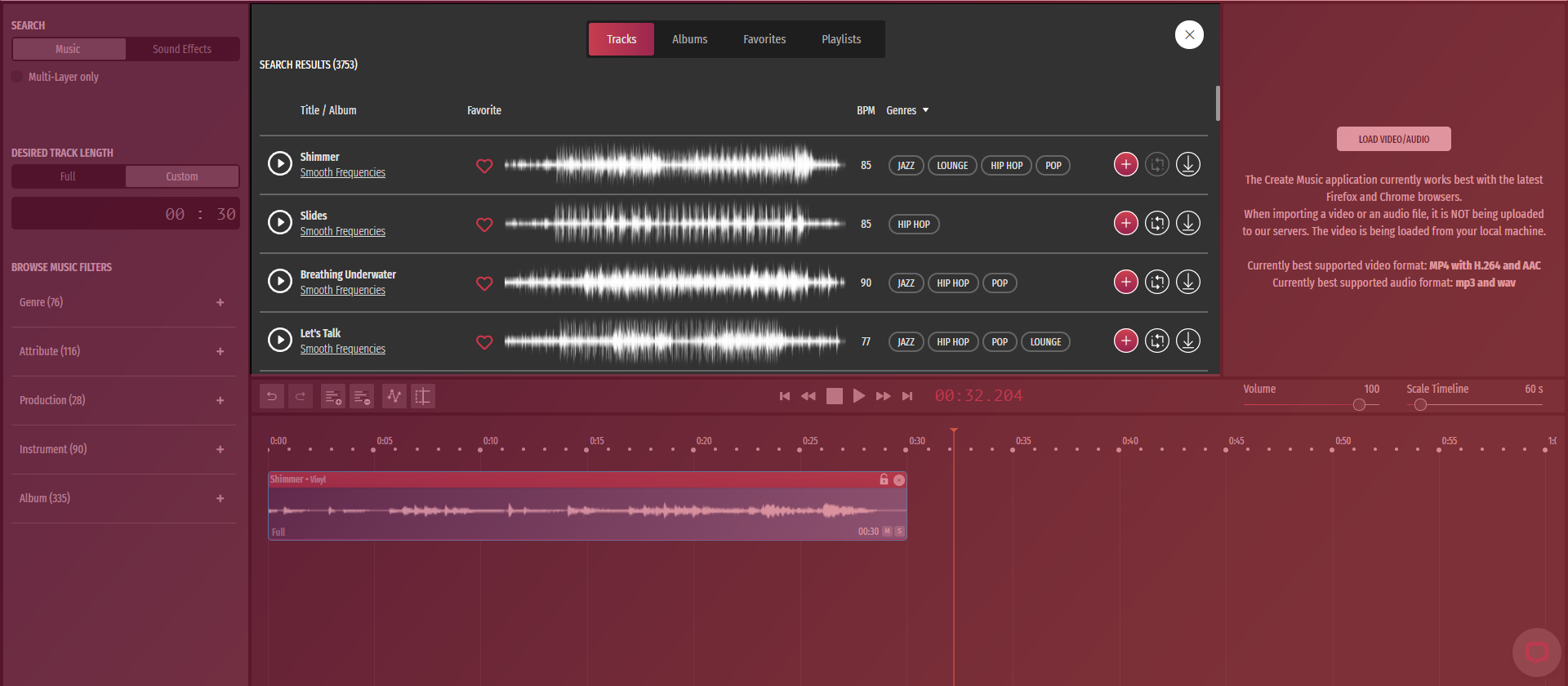
Task: Open the Genres column dropdown
Action: tap(907, 110)
